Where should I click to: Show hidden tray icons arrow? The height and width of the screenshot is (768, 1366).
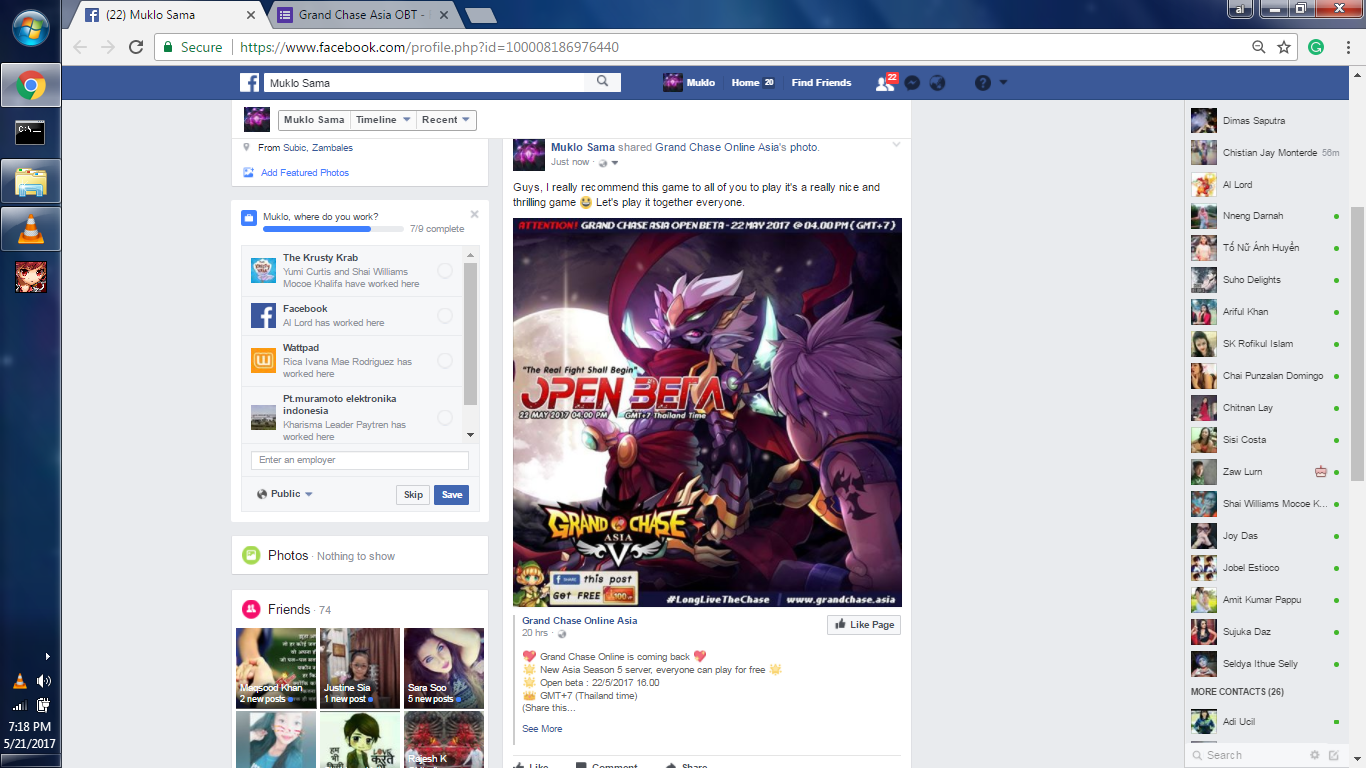(47, 657)
